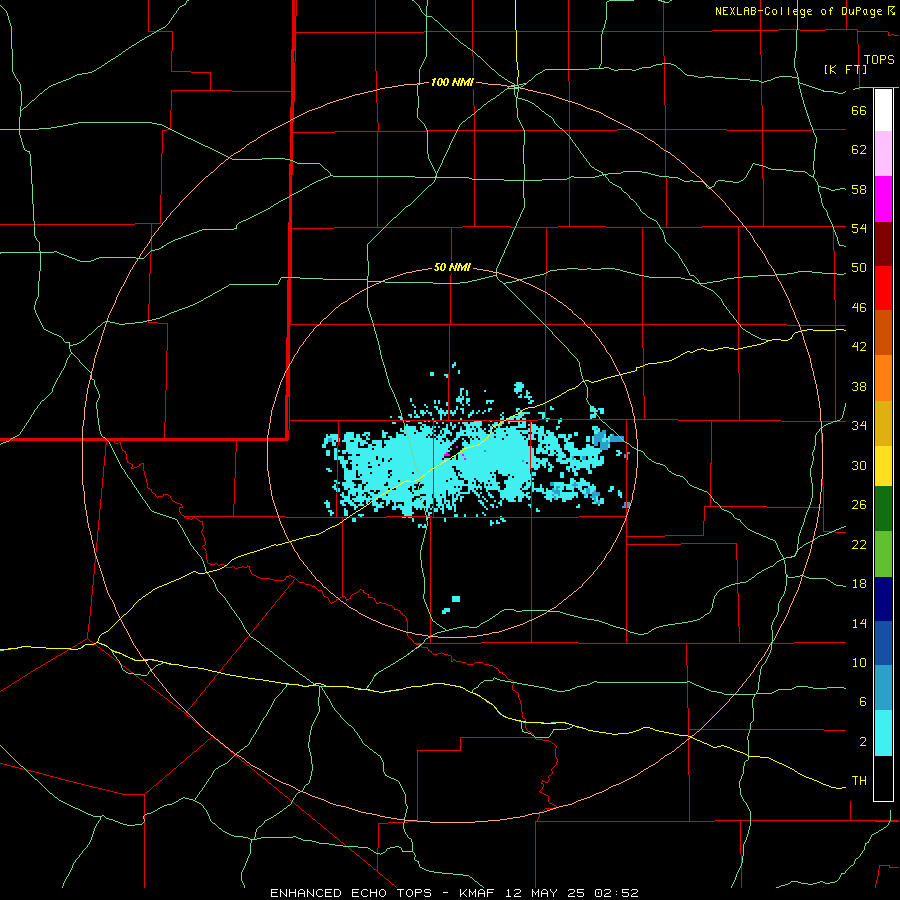The height and width of the screenshot is (900, 900).
Task: Select the "62" legend value
Action: click(859, 150)
